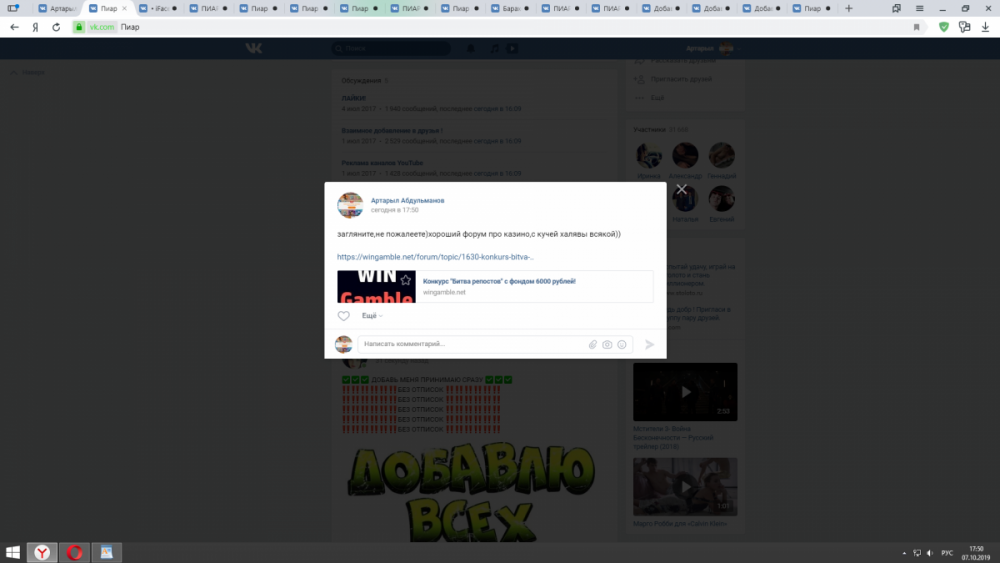Open the tab manager icon beside the menu
This screenshot has width=1000, height=563.
[896, 8]
